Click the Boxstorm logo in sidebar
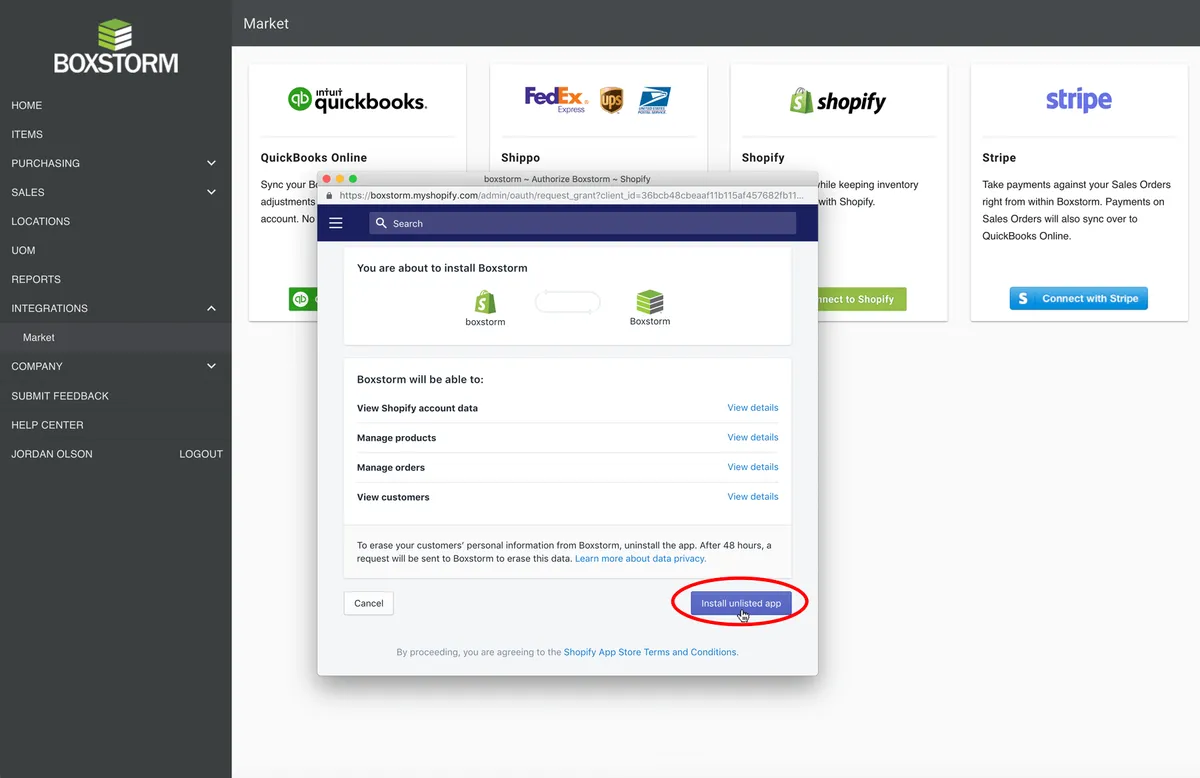1200x778 pixels. click(x=116, y=46)
